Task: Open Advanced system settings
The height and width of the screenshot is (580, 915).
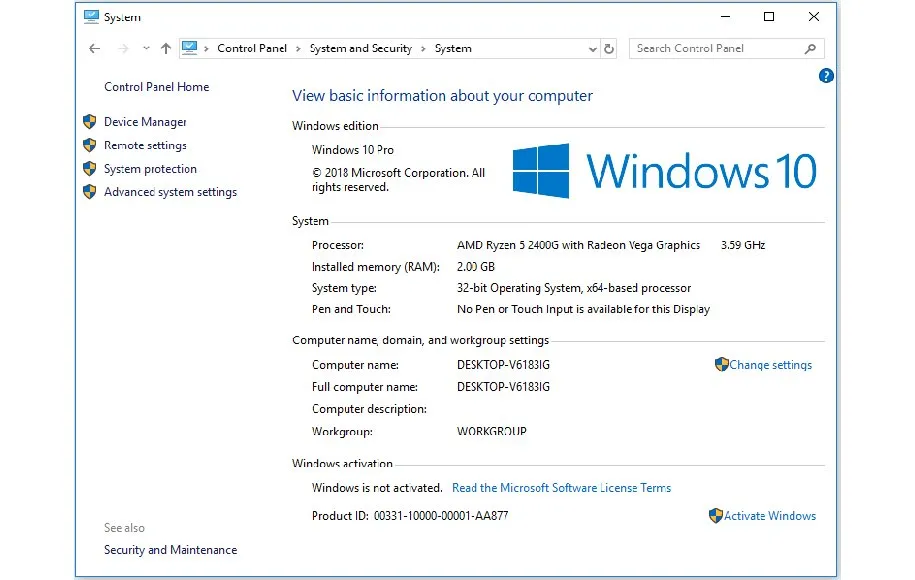Action: [x=170, y=192]
